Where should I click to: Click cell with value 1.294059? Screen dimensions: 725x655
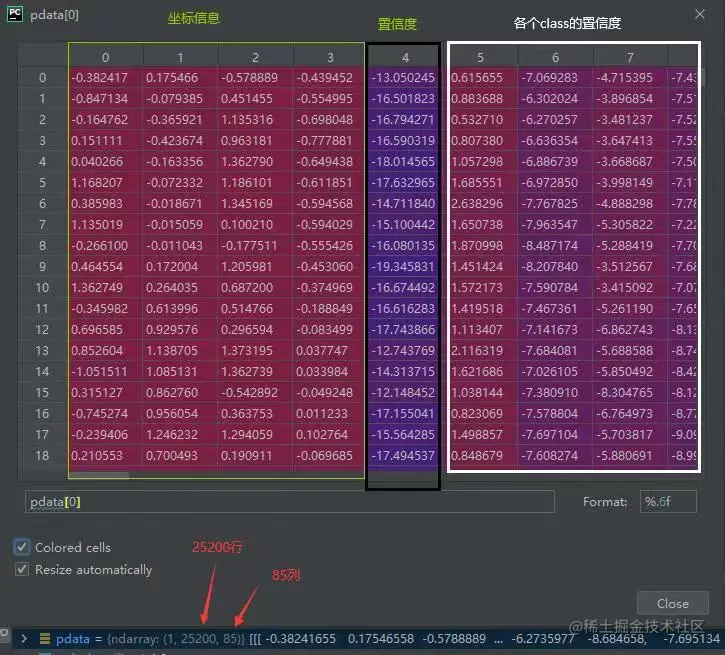coord(256,435)
